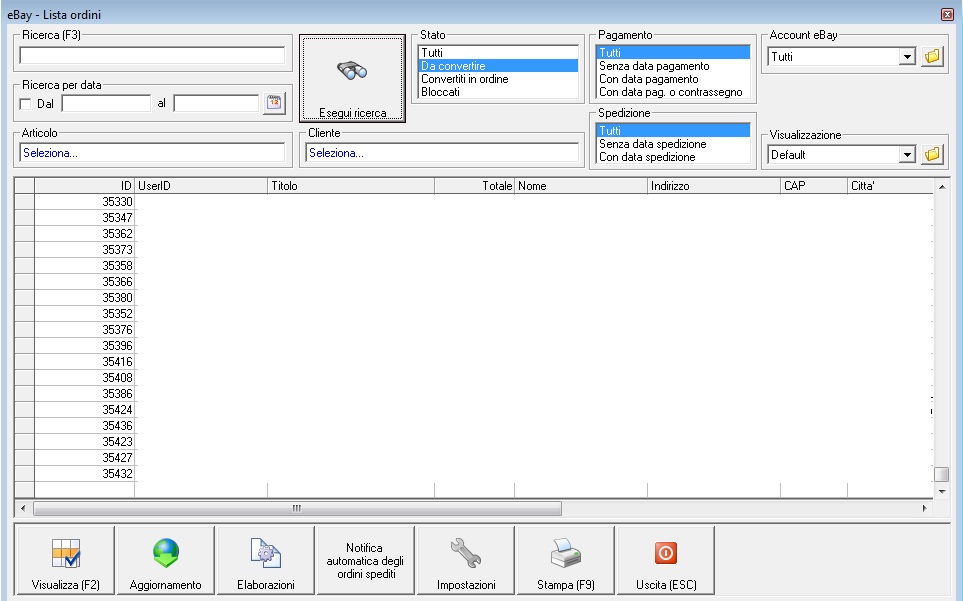Viewport: 963px width, 601px height.
Task: Click Seleziona... in Articolo field
Action: pos(152,153)
